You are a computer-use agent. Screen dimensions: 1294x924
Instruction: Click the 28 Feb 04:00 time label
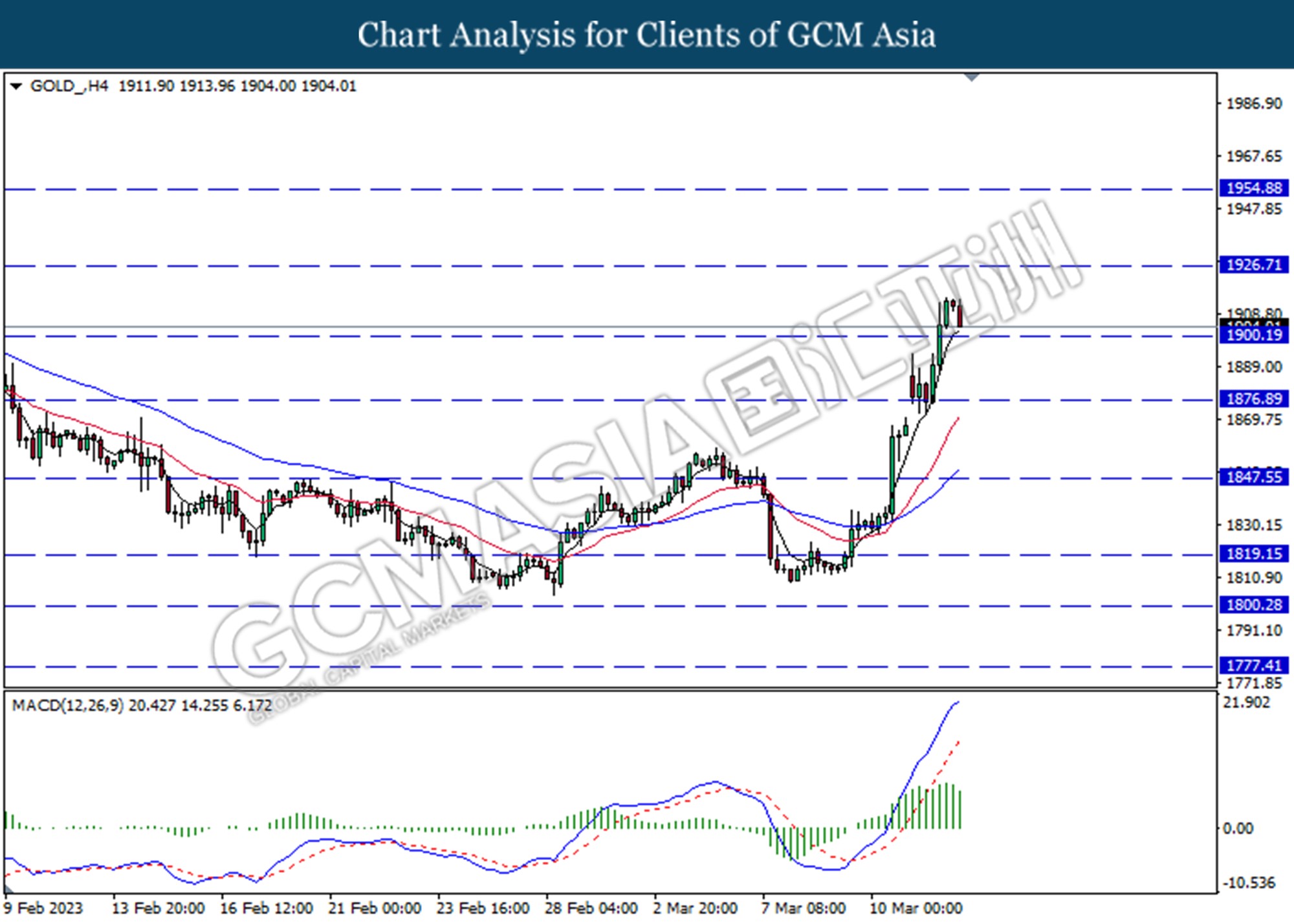click(x=591, y=908)
